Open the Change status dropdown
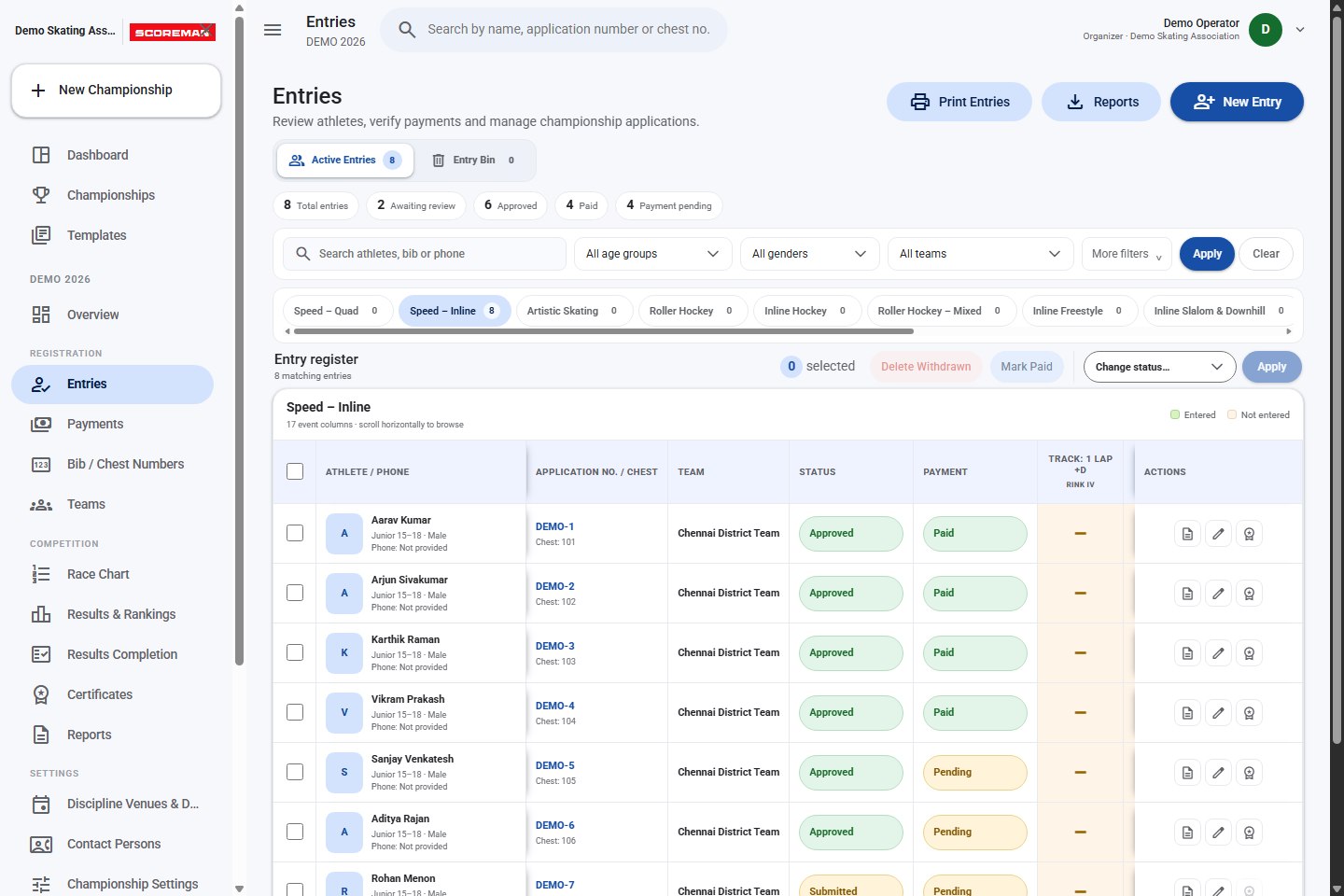The image size is (1344, 896). pyautogui.click(x=1159, y=367)
